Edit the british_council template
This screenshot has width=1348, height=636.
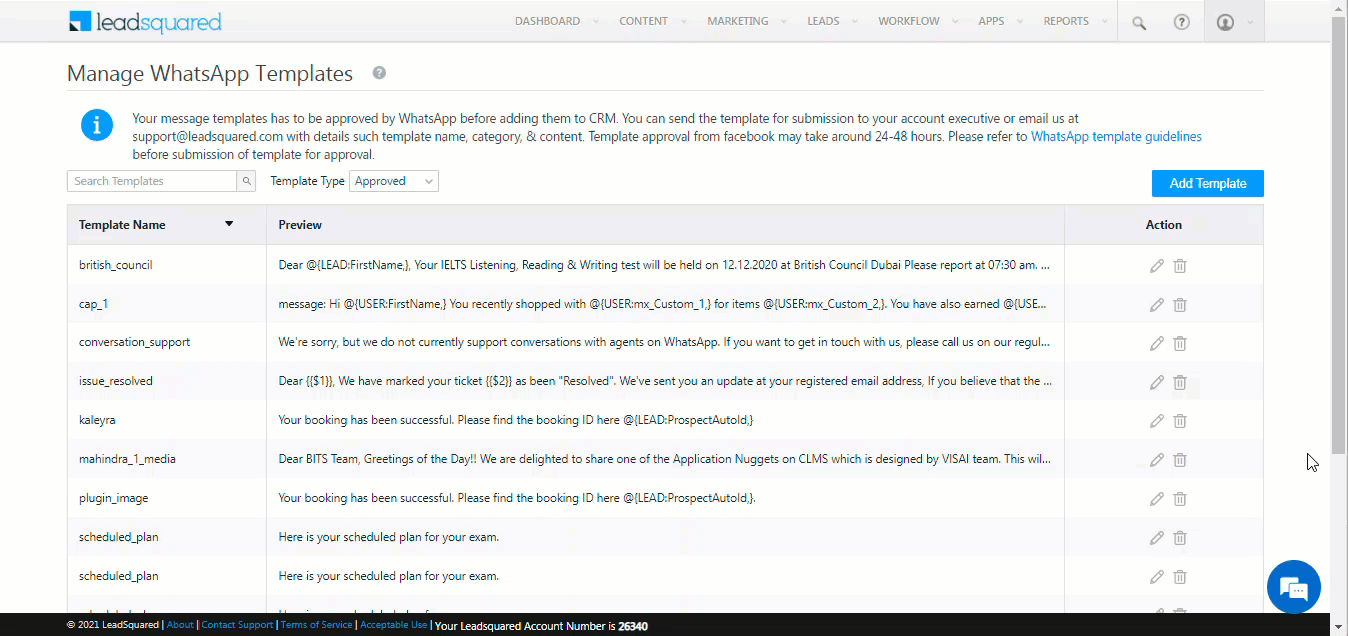pyautogui.click(x=1157, y=266)
